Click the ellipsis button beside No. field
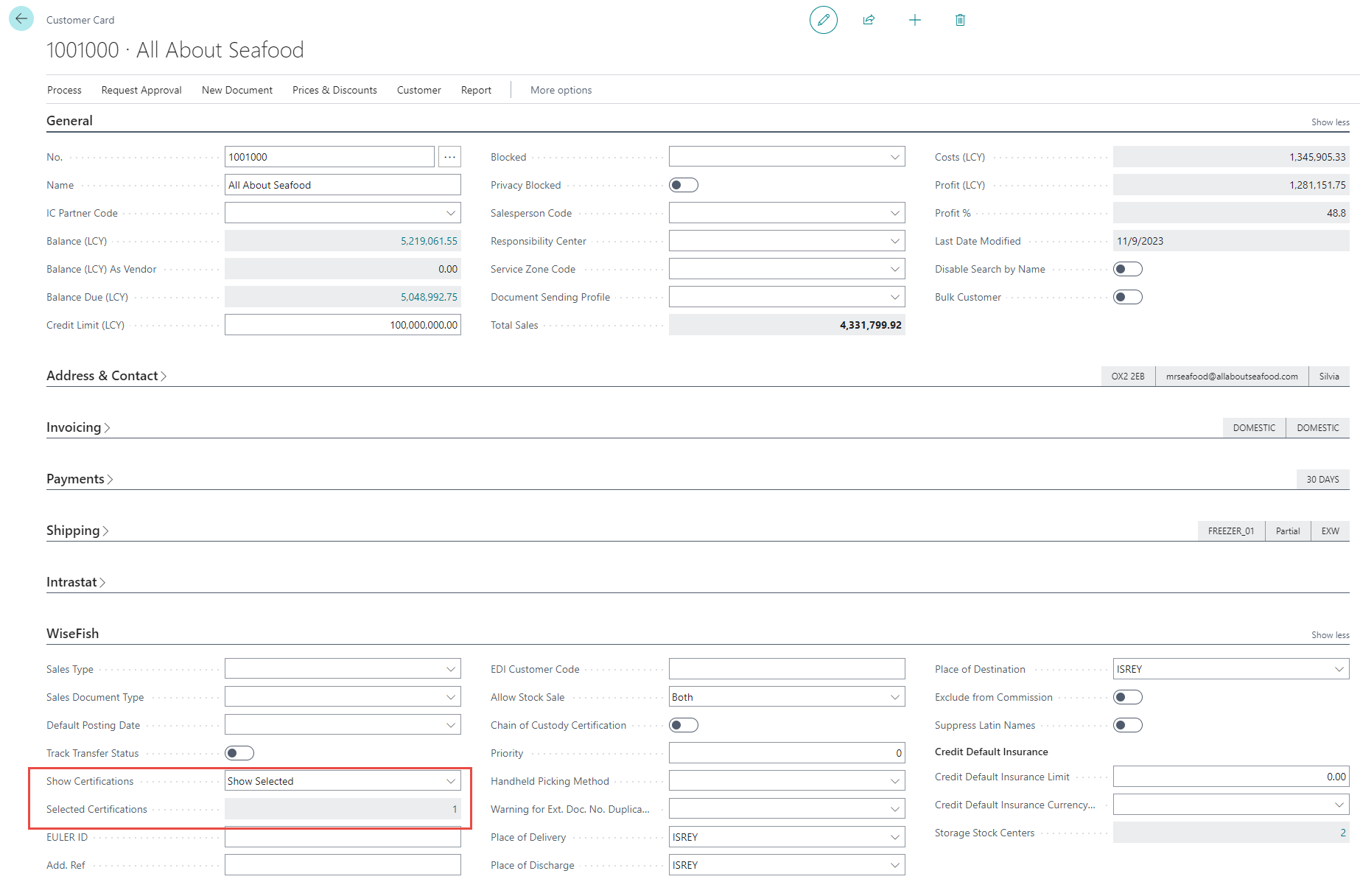Image resolution: width=1360 pixels, height=896 pixels. tap(449, 157)
